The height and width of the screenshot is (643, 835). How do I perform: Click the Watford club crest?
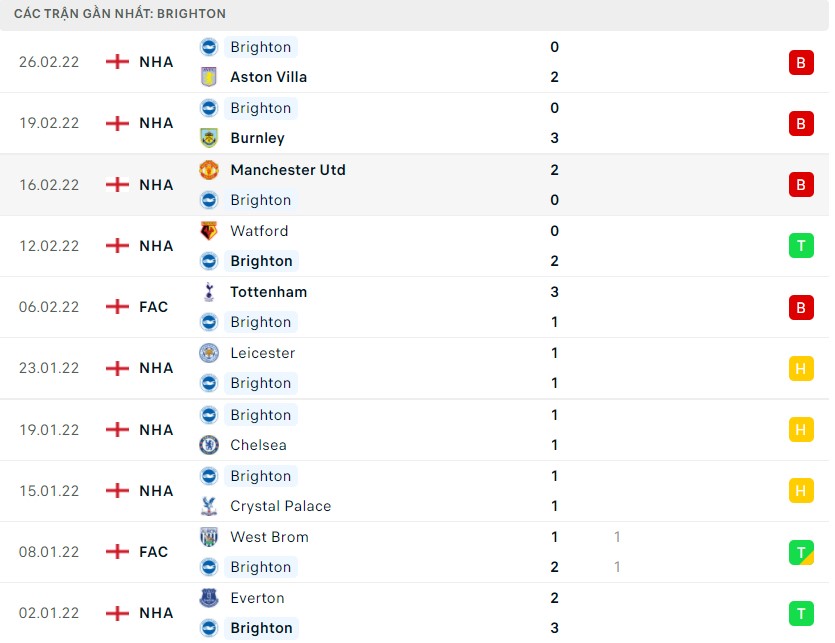click(209, 231)
